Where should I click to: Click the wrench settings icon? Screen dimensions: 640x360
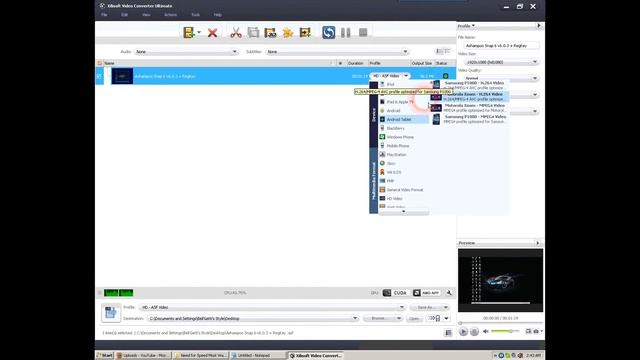pos(449,293)
